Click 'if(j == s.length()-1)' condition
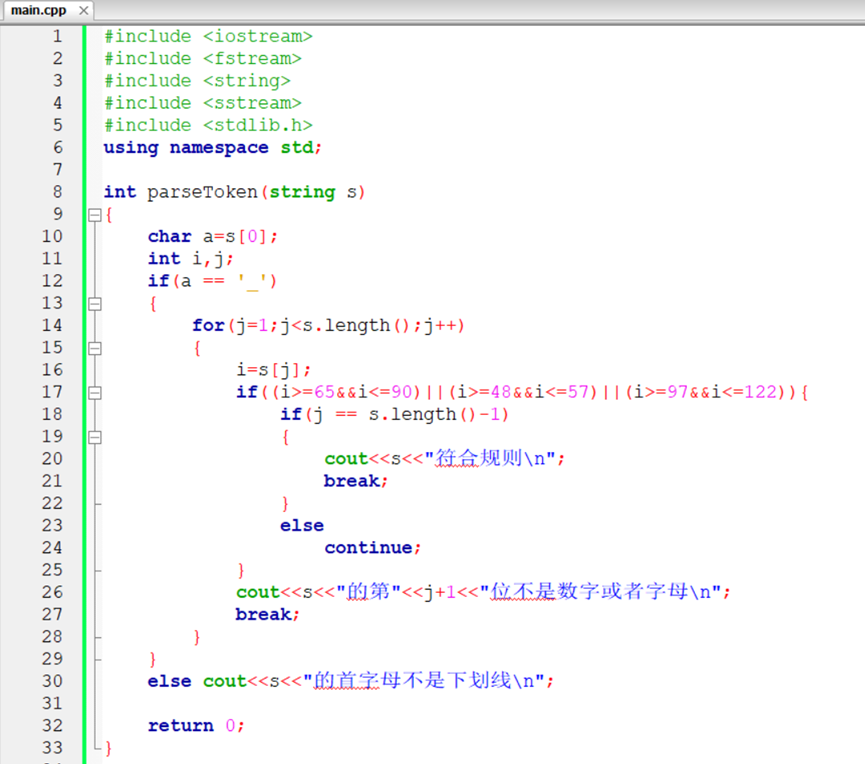 (x=394, y=414)
